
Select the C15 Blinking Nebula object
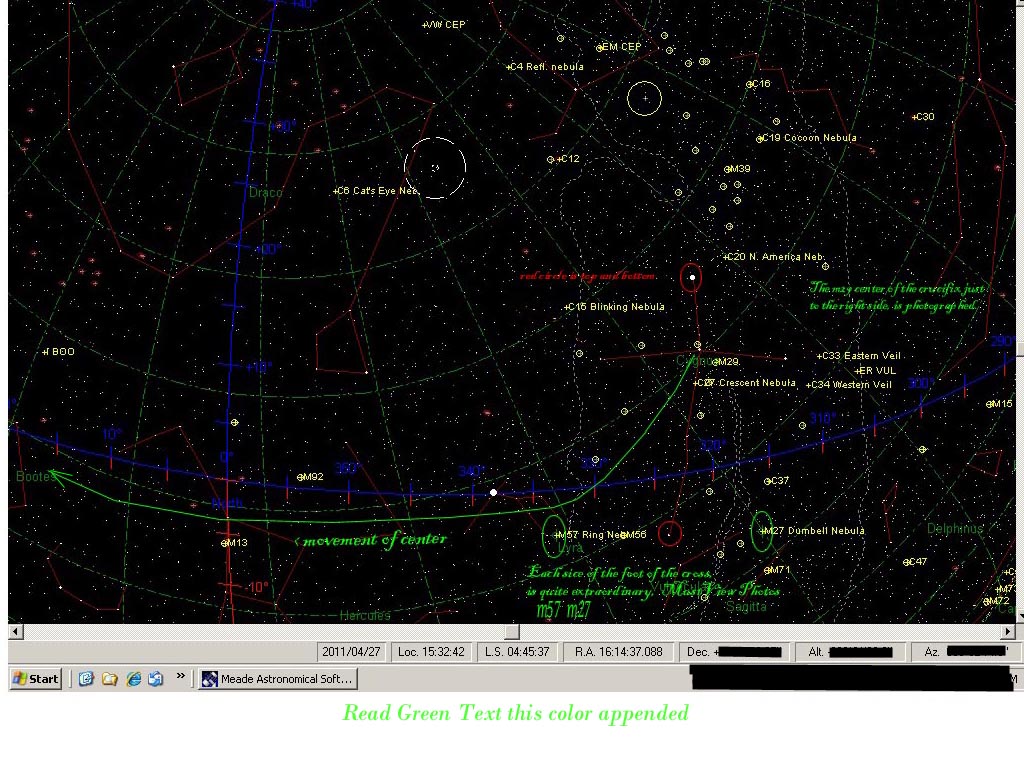point(567,307)
